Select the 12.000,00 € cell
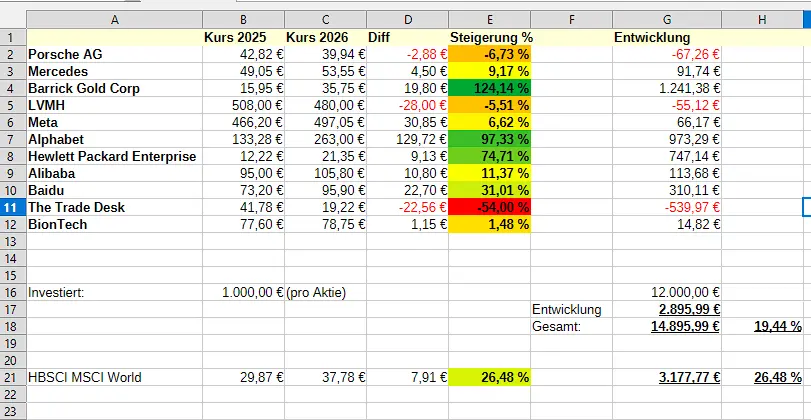Screen dimensions: 811x420 [x=666, y=292]
